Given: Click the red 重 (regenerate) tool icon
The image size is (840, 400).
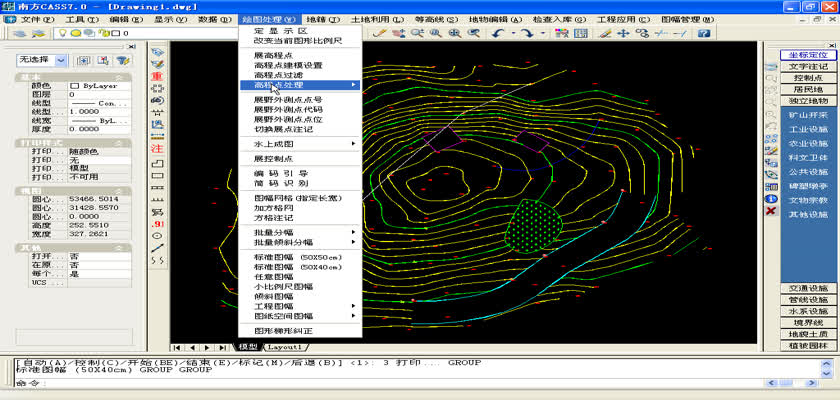Looking at the screenshot, I should point(157,76).
